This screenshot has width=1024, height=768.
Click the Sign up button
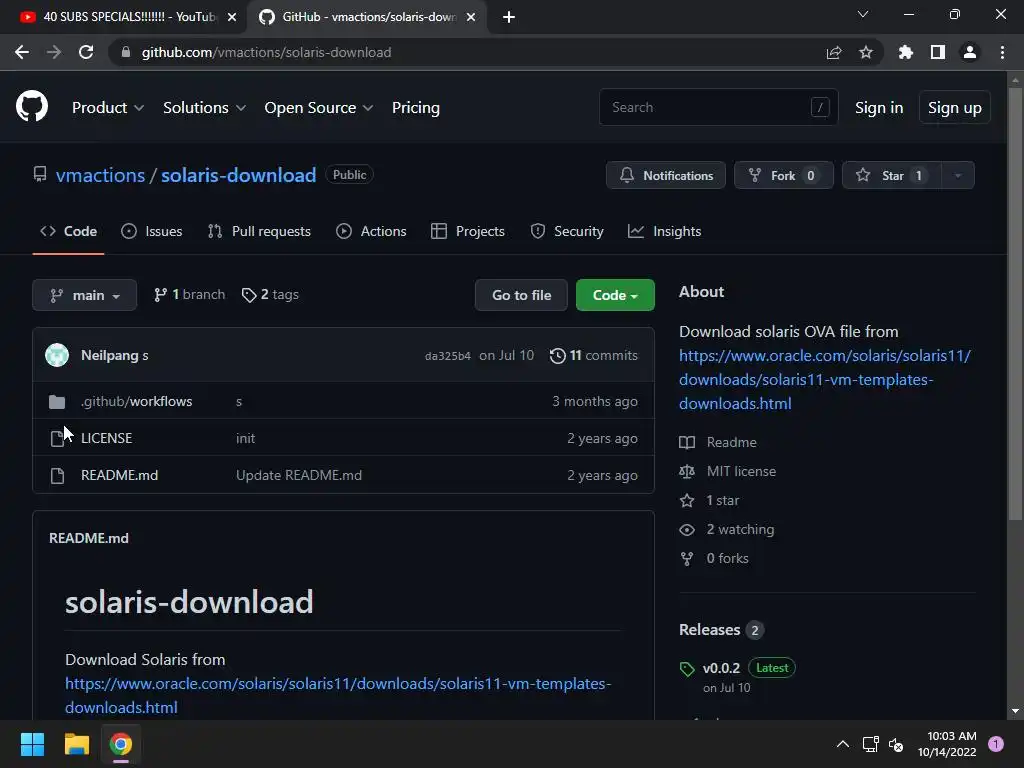point(955,108)
